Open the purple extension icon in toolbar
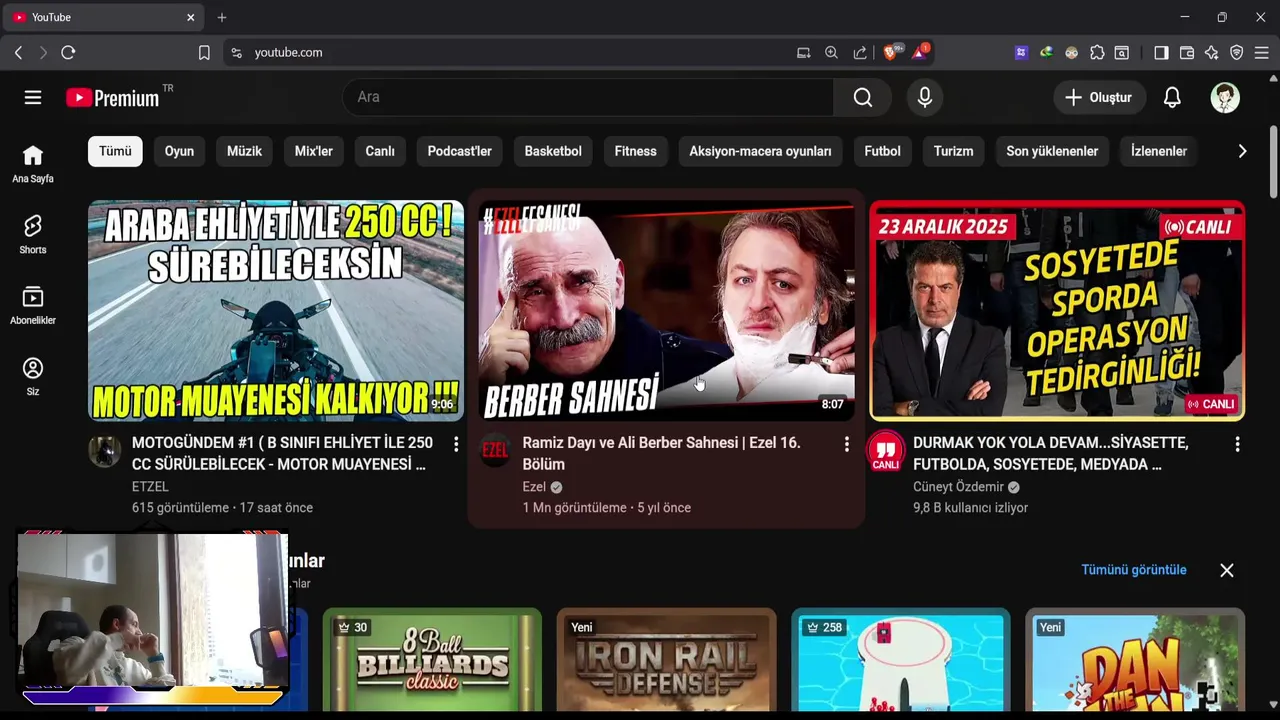The image size is (1280, 720). coord(1021,52)
